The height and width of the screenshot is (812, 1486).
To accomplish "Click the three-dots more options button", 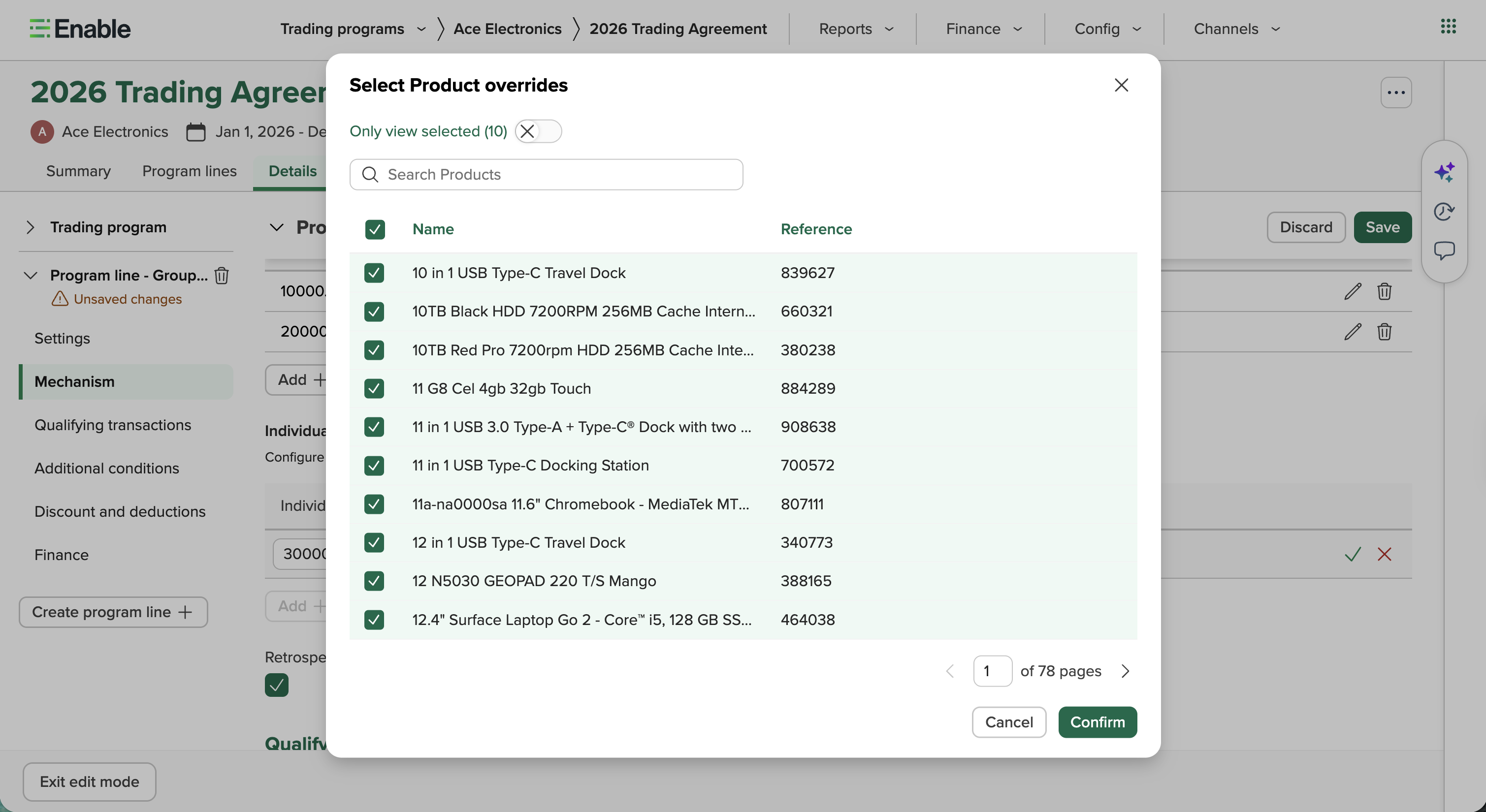I will (1396, 93).
